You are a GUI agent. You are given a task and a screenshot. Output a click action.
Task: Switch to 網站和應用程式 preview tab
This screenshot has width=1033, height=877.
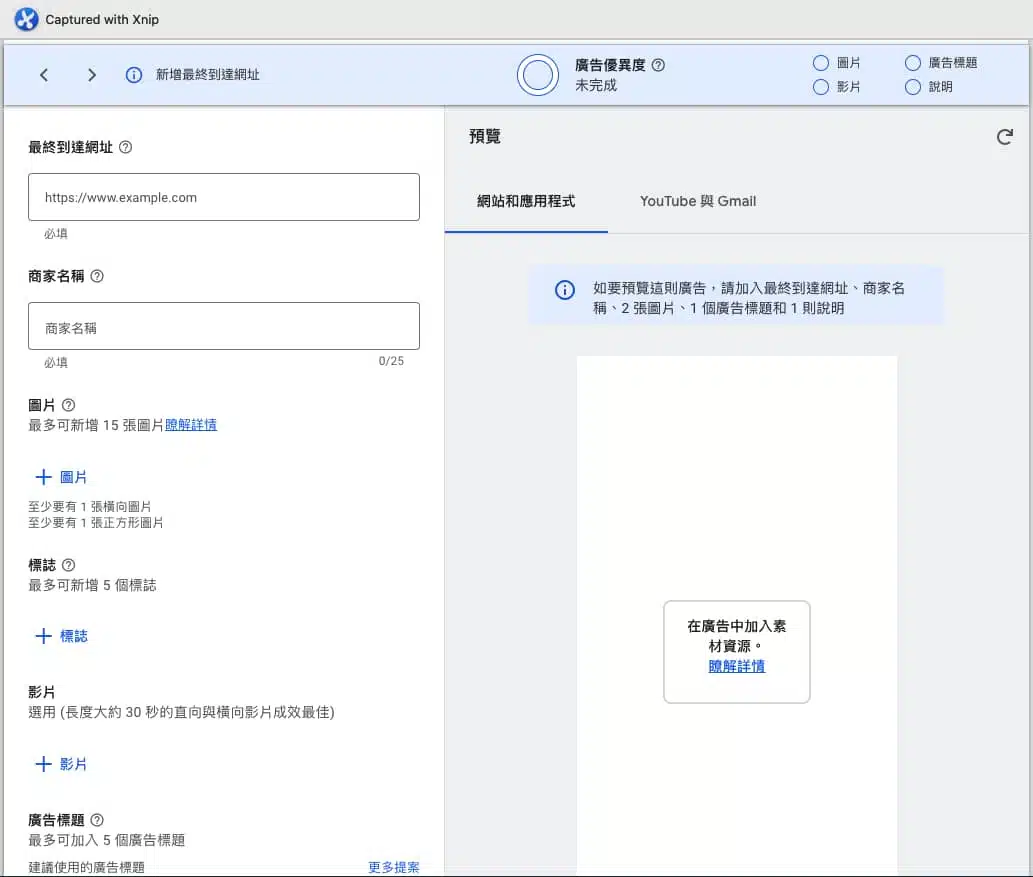(526, 202)
